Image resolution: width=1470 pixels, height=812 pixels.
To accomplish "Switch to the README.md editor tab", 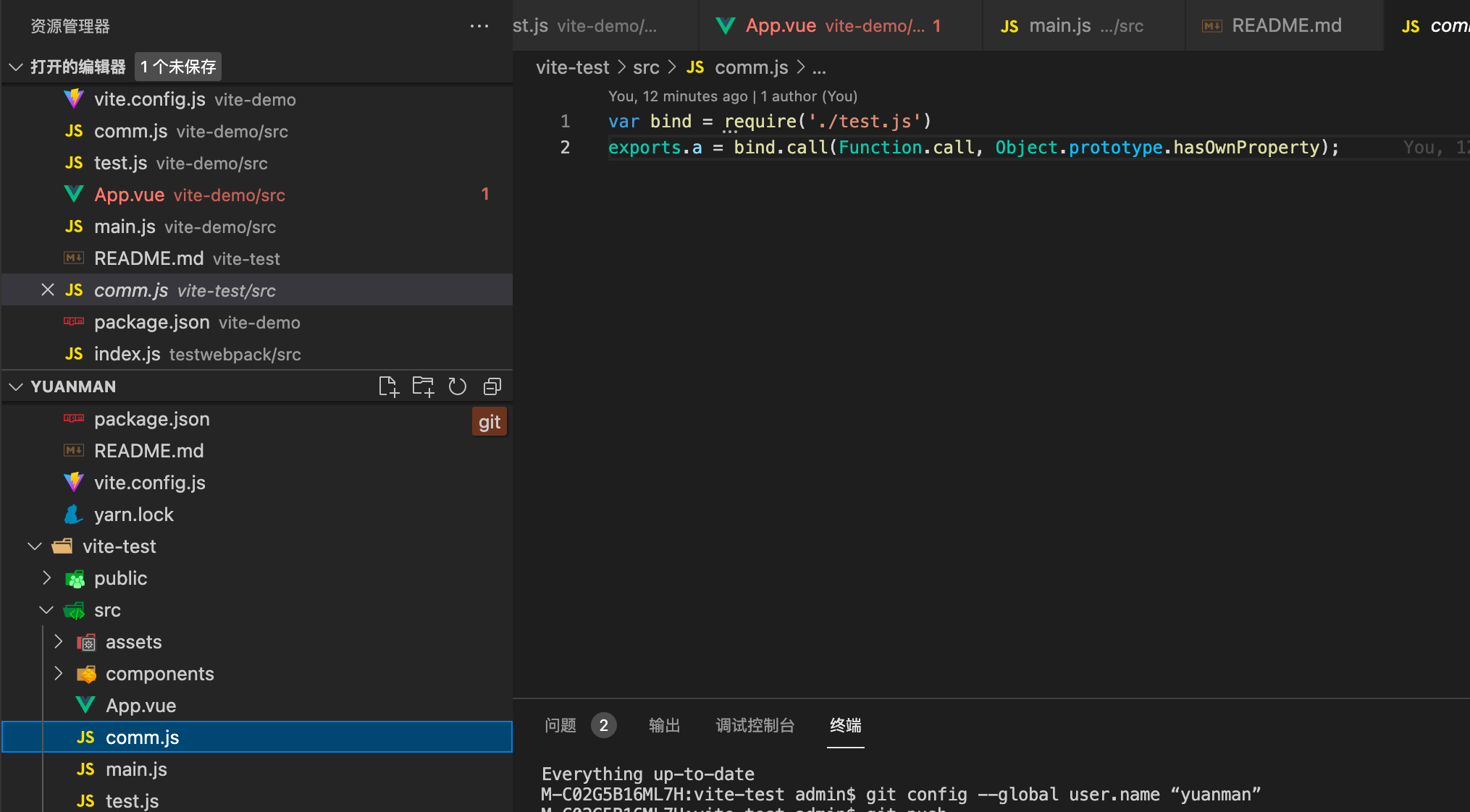I will 1286,25.
